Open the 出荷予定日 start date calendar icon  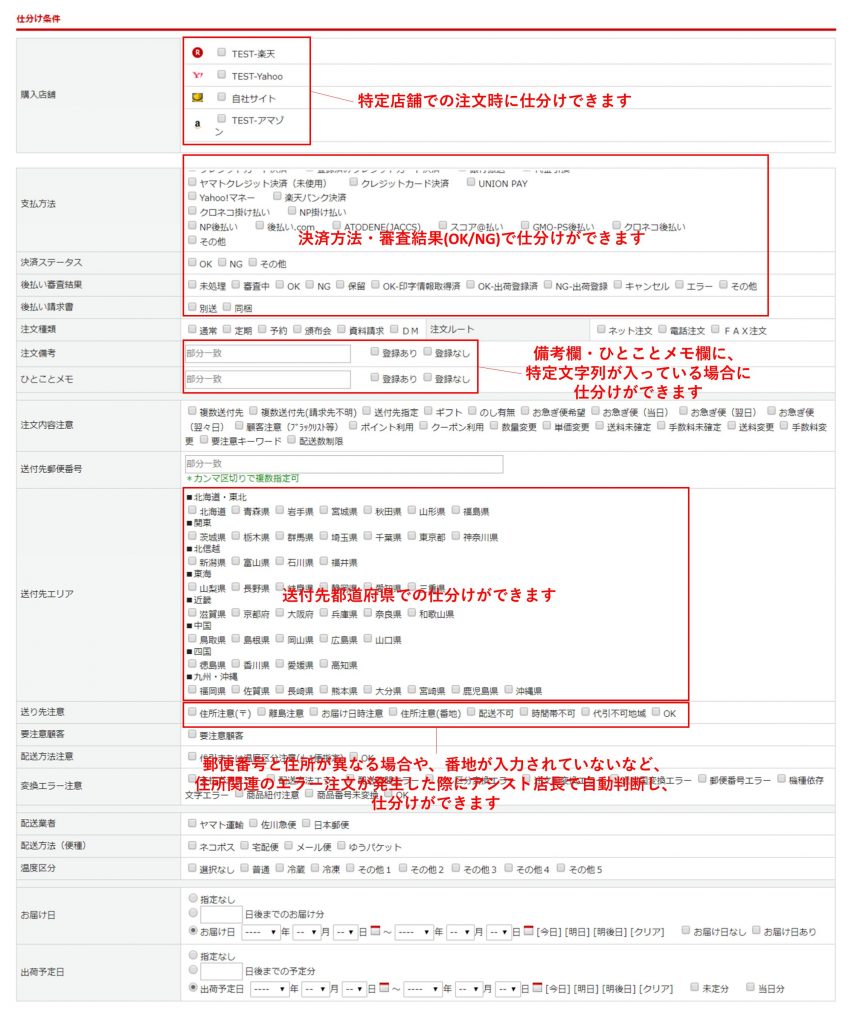(384, 987)
